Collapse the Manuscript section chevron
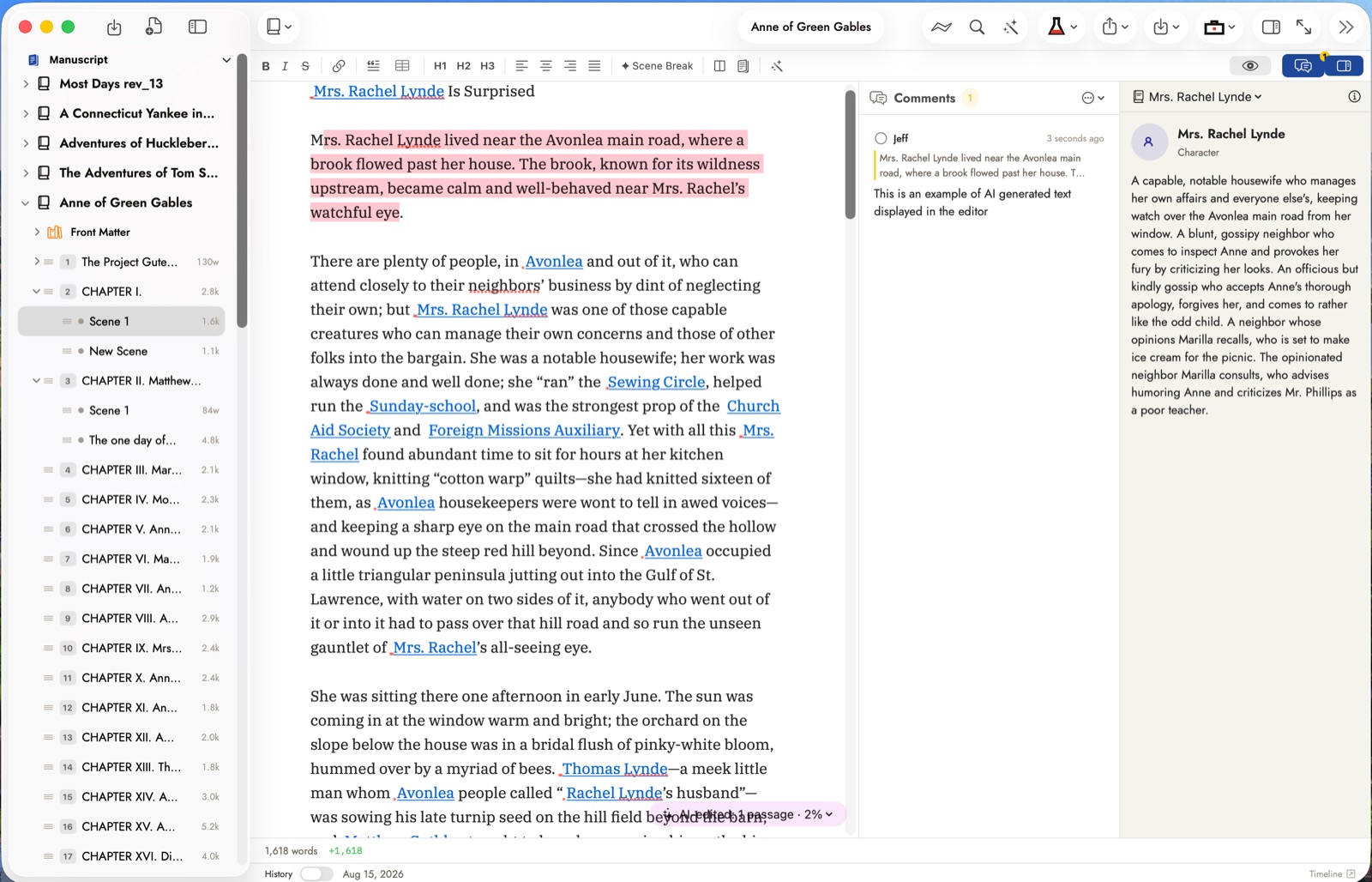Screen dimensions: 1372x882 (226, 60)
